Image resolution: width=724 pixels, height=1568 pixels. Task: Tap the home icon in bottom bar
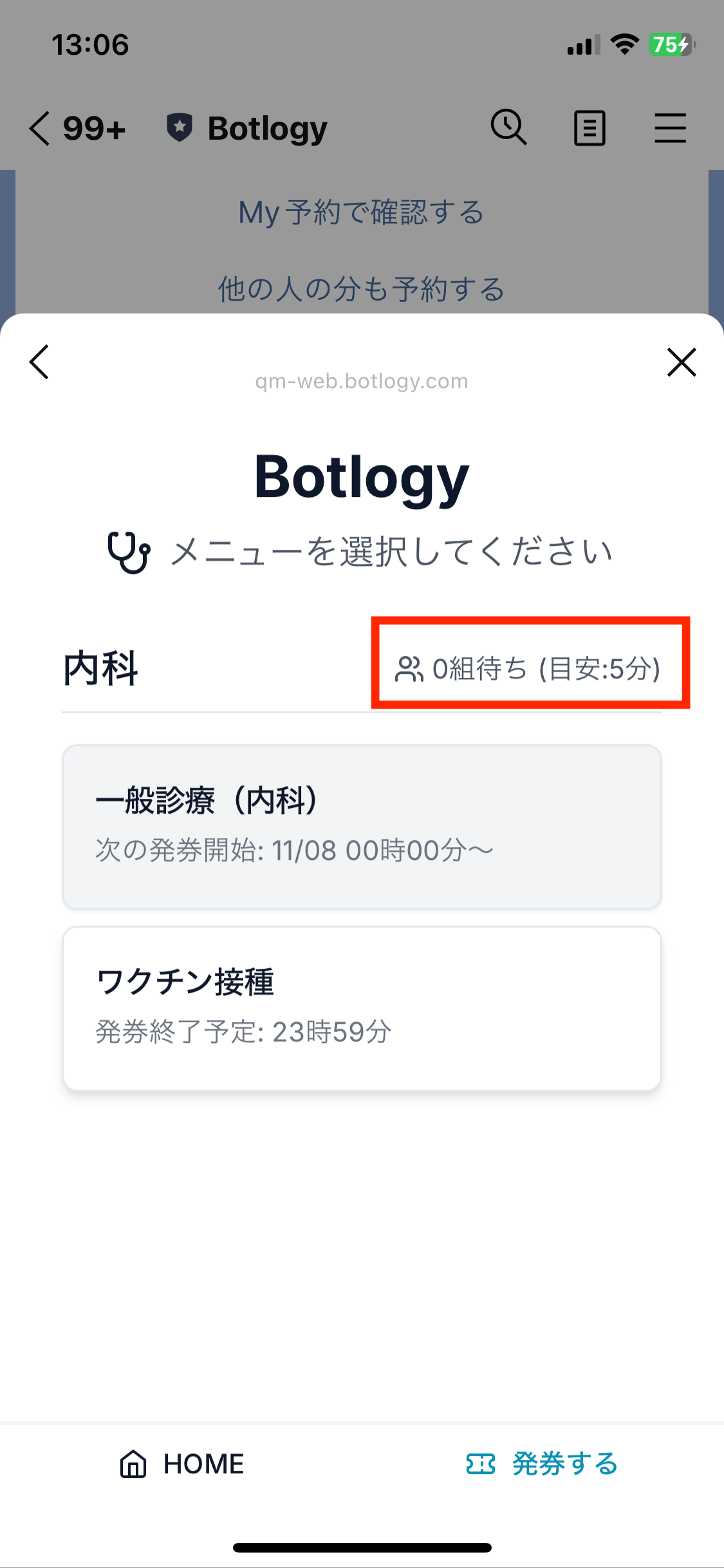pos(133,1464)
